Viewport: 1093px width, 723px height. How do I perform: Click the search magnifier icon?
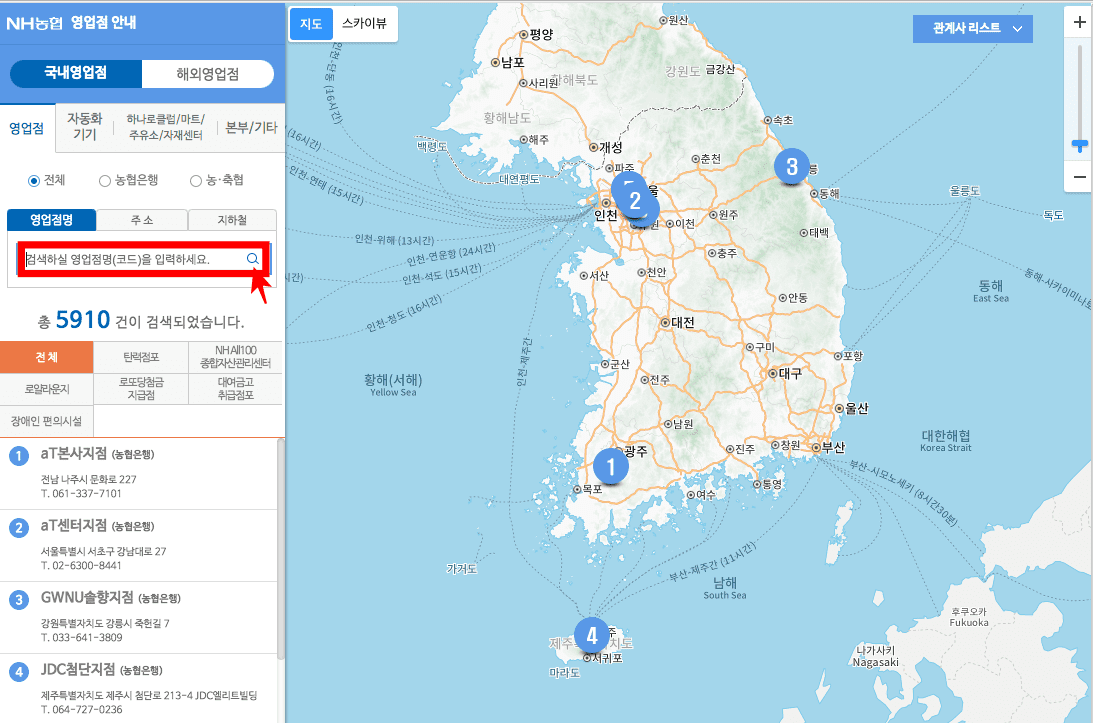pyautogui.click(x=252, y=259)
